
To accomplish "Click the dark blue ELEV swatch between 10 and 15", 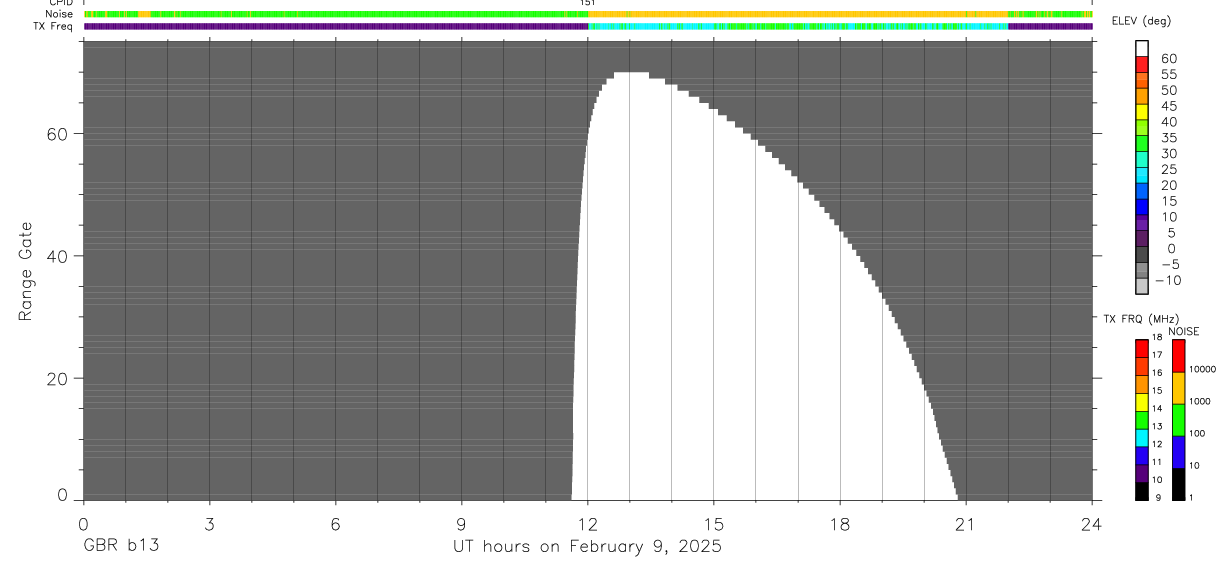I will point(1142,207).
